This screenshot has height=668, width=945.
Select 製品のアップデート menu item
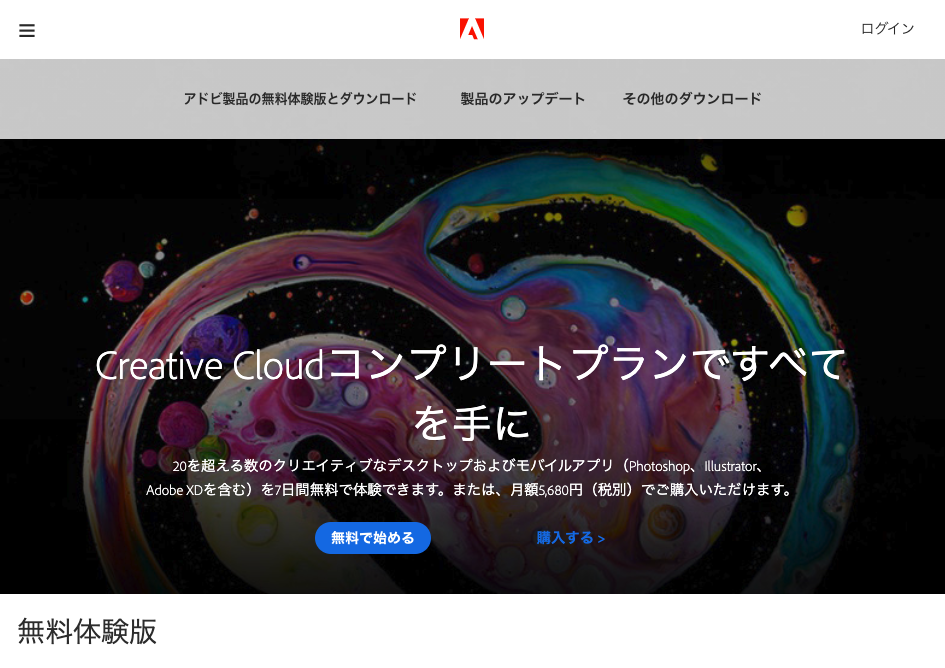coord(523,99)
